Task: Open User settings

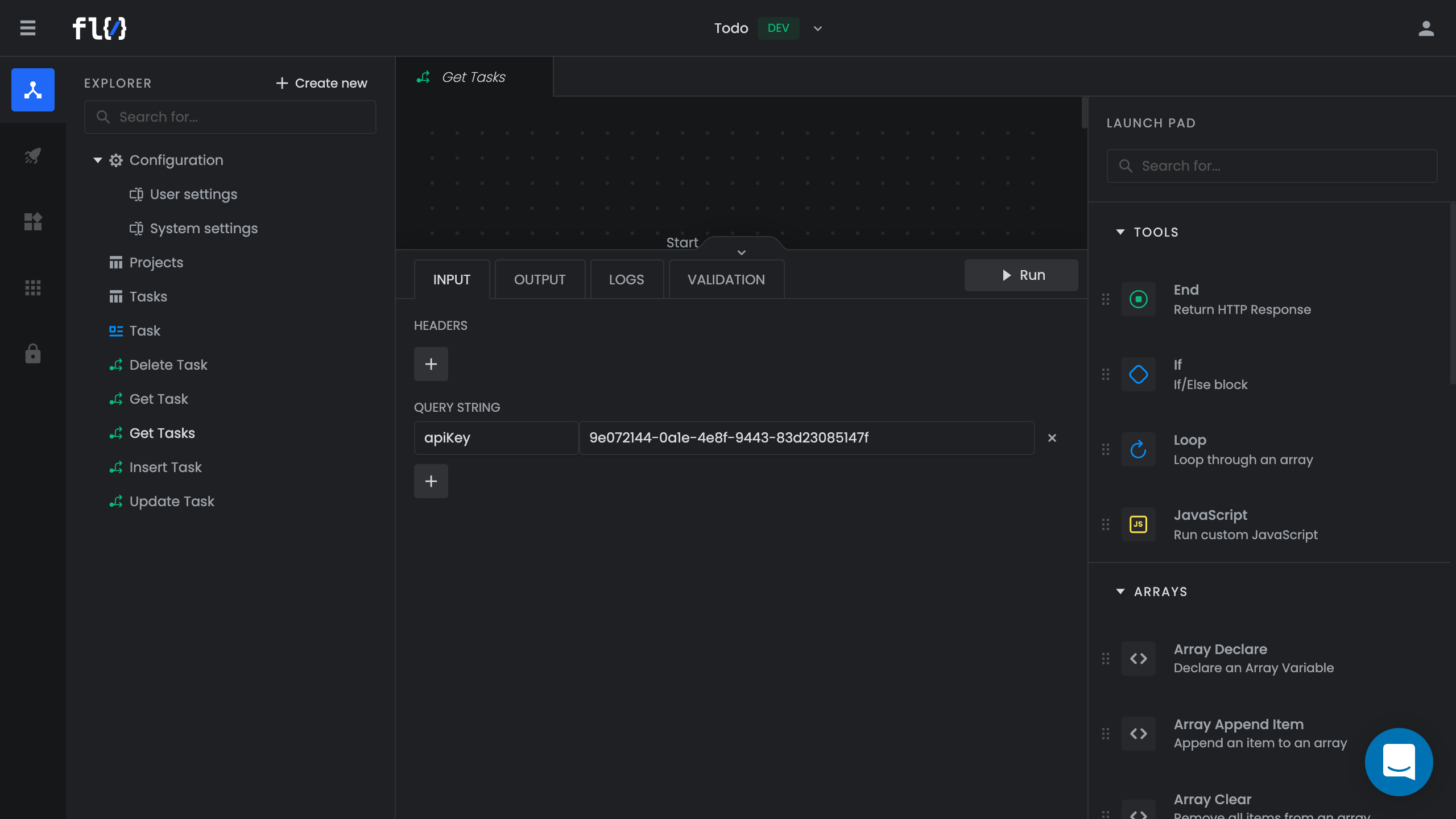Action: click(193, 195)
